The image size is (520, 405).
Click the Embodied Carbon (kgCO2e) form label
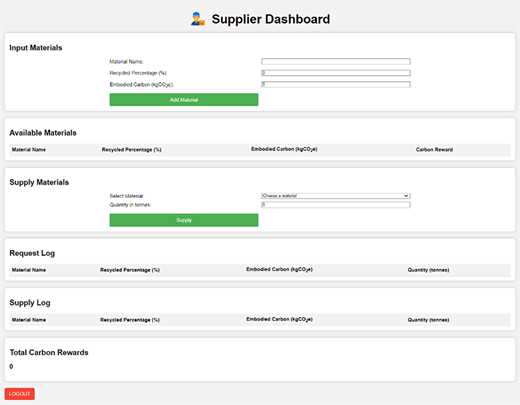click(x=142, y=85)
